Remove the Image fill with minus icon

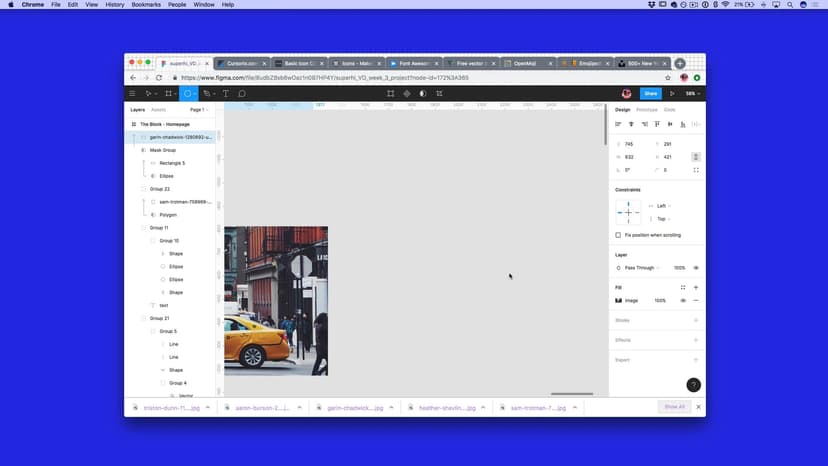[x=696, y=301]
